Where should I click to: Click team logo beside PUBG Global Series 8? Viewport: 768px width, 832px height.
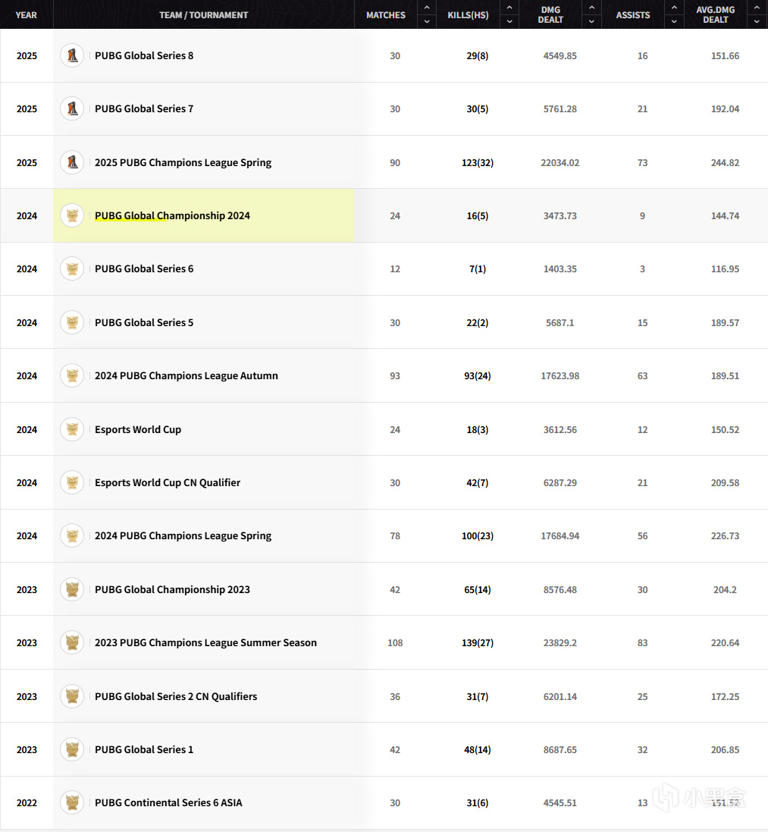coord(71,55)
